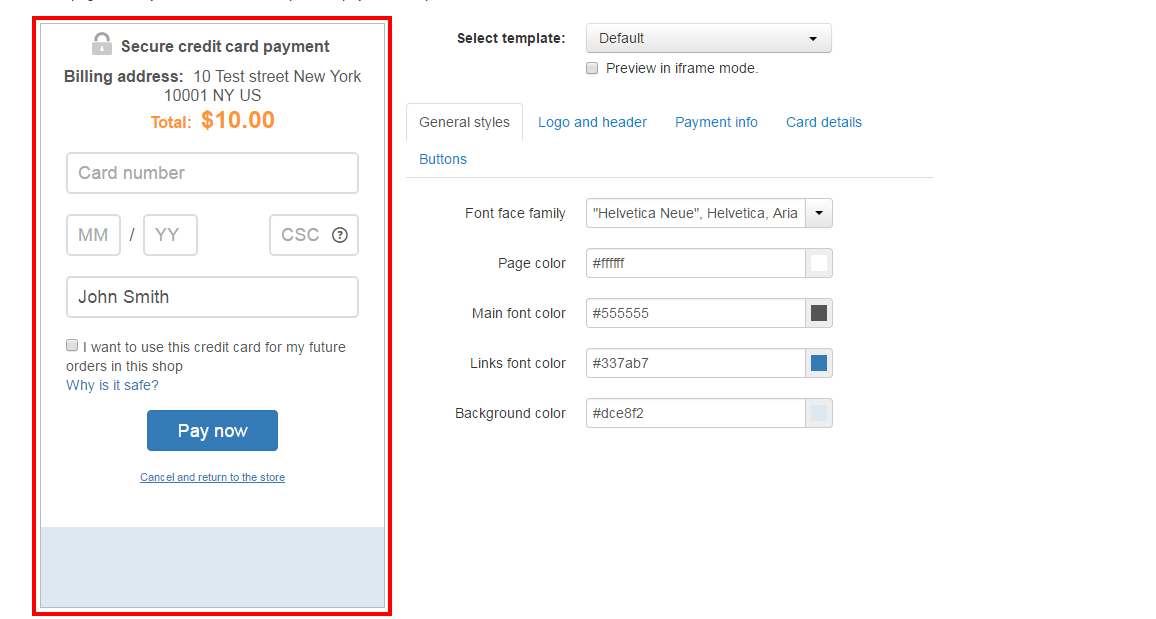Open the Buttons tab
This screenshot has width=1156, height=619.
pos(442,159)
